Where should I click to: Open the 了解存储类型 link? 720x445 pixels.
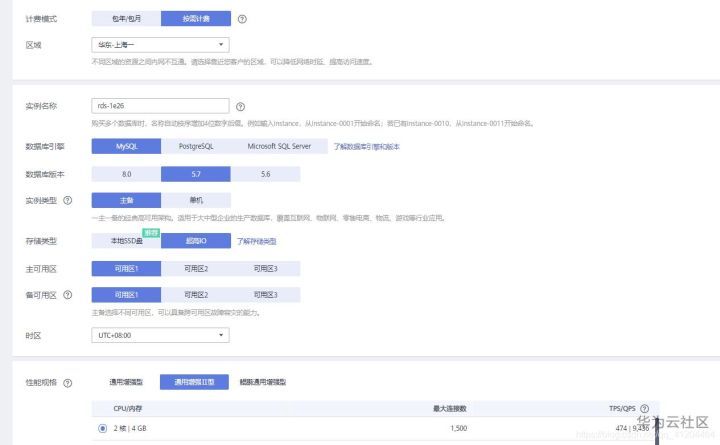pos(257,241)
